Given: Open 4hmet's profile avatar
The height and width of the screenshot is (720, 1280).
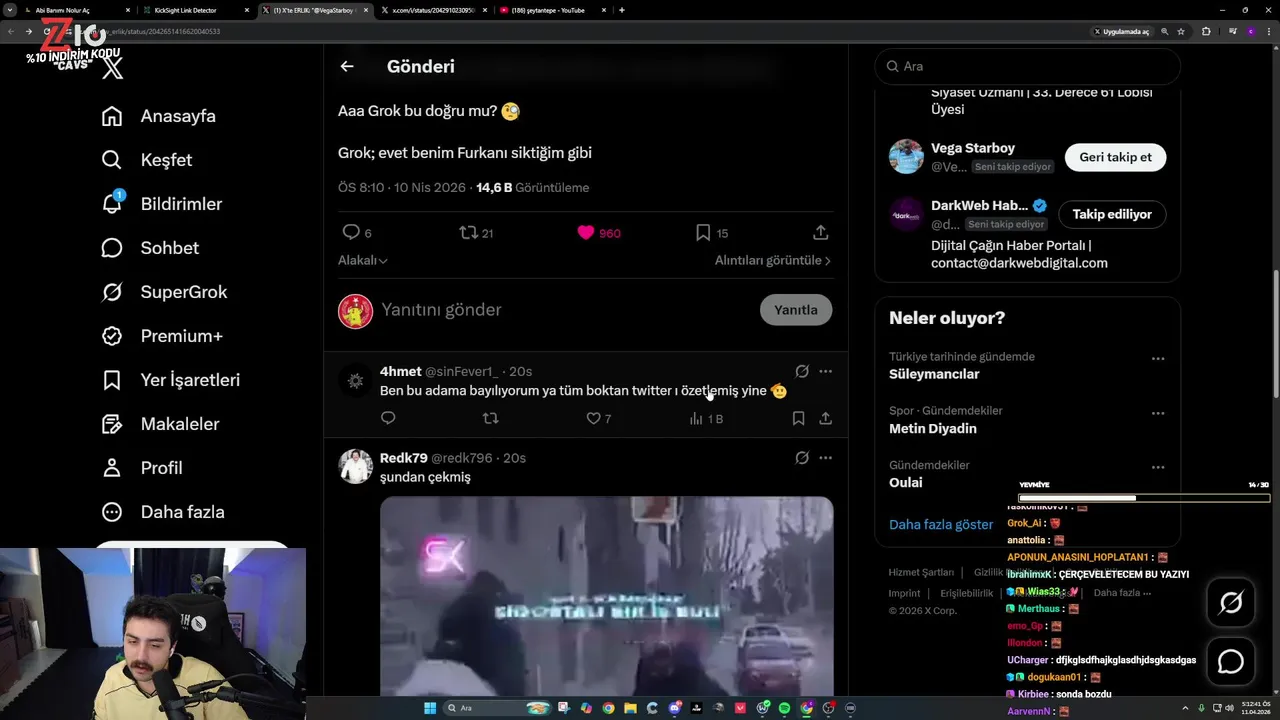Looking at the screenshot, I should tap(356, 380).
